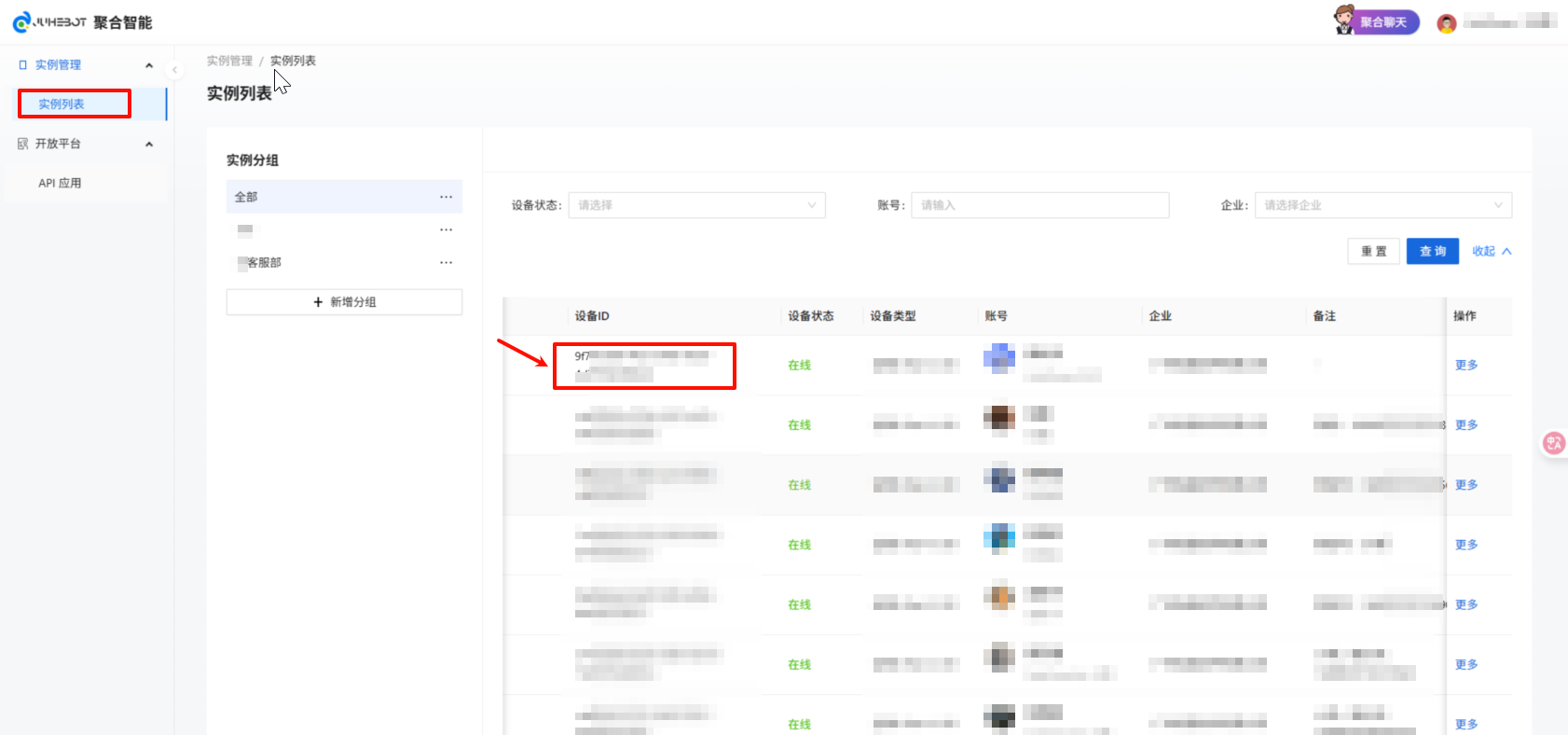
Task: Open the 设备状态 dropdown
Action: [x=696, y=205]
